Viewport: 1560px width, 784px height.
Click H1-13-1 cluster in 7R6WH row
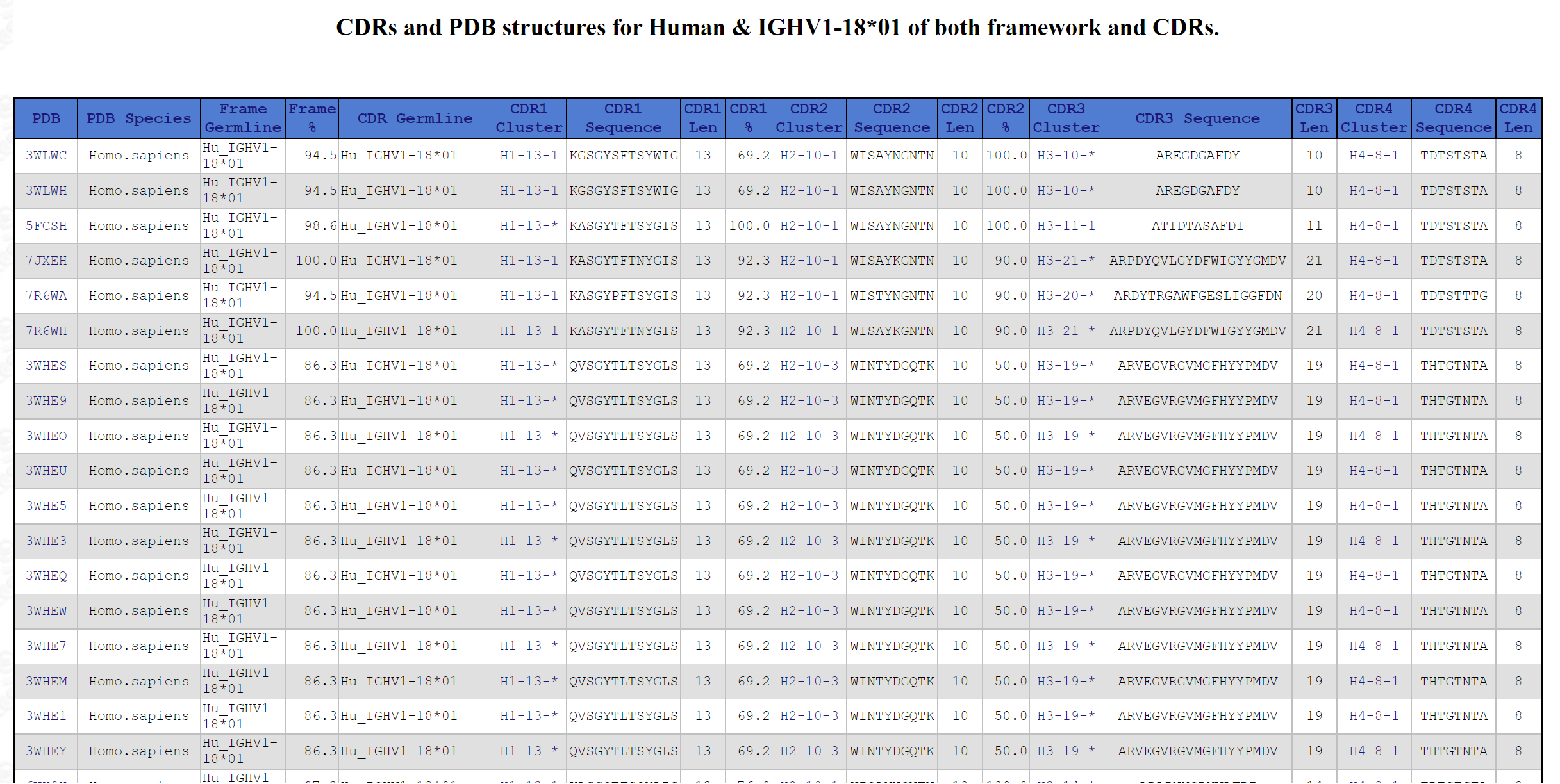tap(529, 331)
